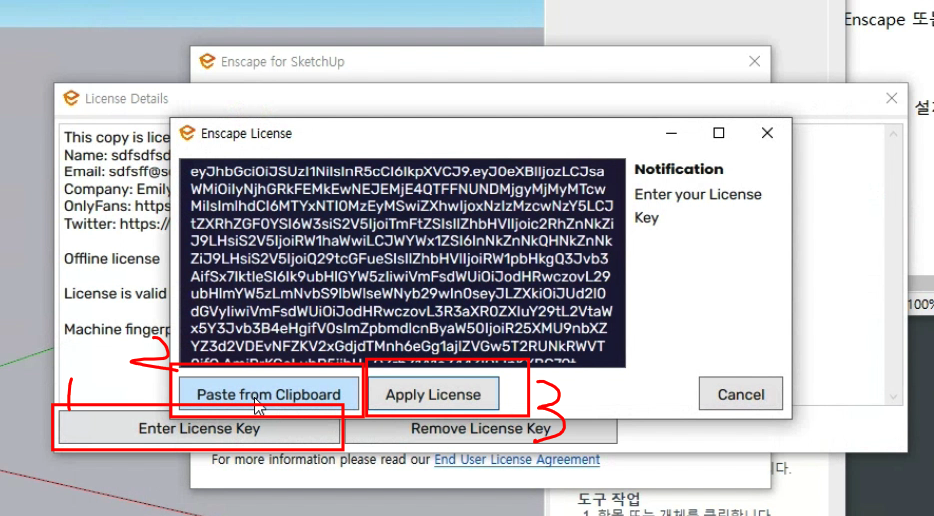Click 'Enter your License Key' text
934x516 pixels.
point(698,206)
